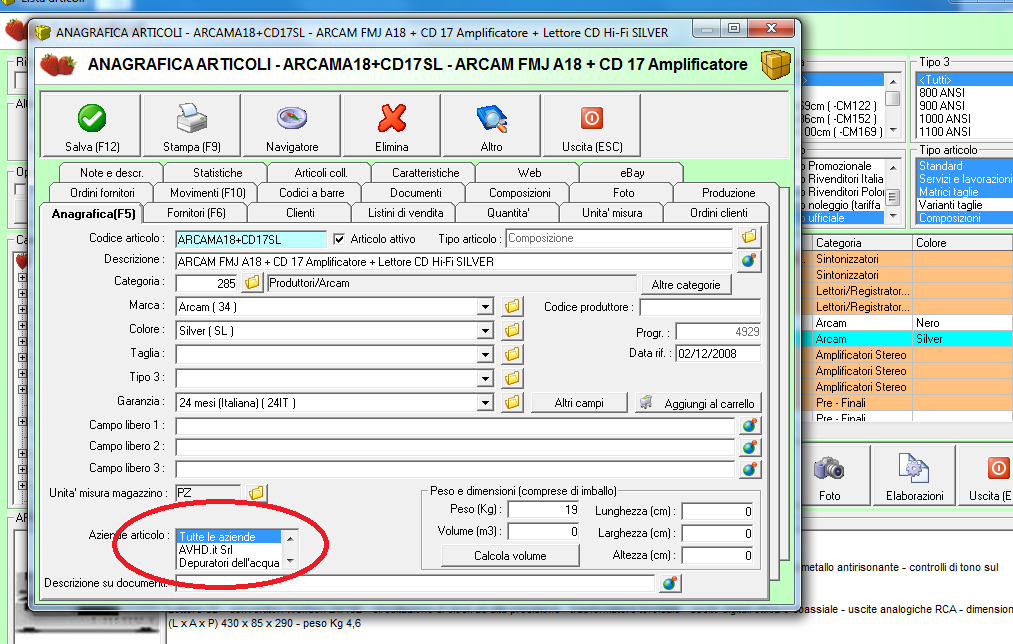Open folder icon beside Marca dropdown
This screenshot has width=1013, height=644.
pyautogui.click(x=512, y=306)
